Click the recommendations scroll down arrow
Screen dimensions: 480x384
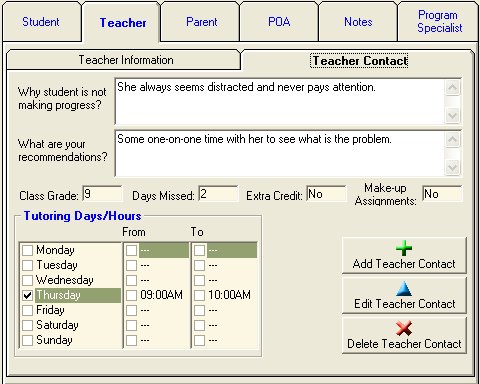(452, 167)
